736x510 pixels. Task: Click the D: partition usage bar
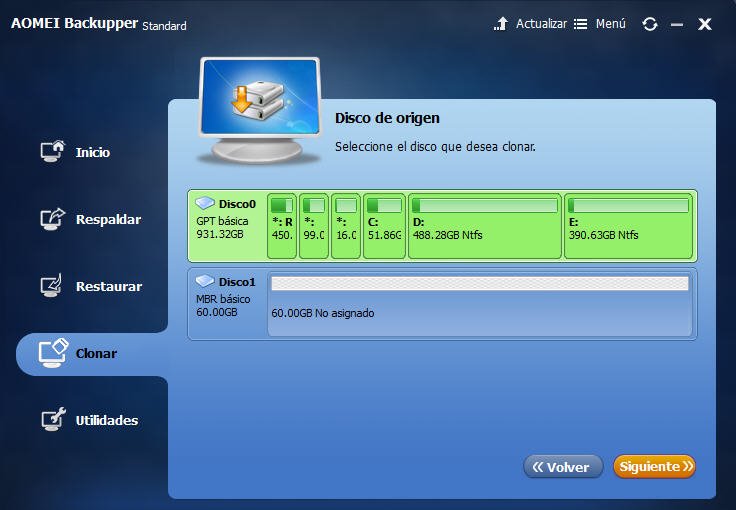coord(485,205)
